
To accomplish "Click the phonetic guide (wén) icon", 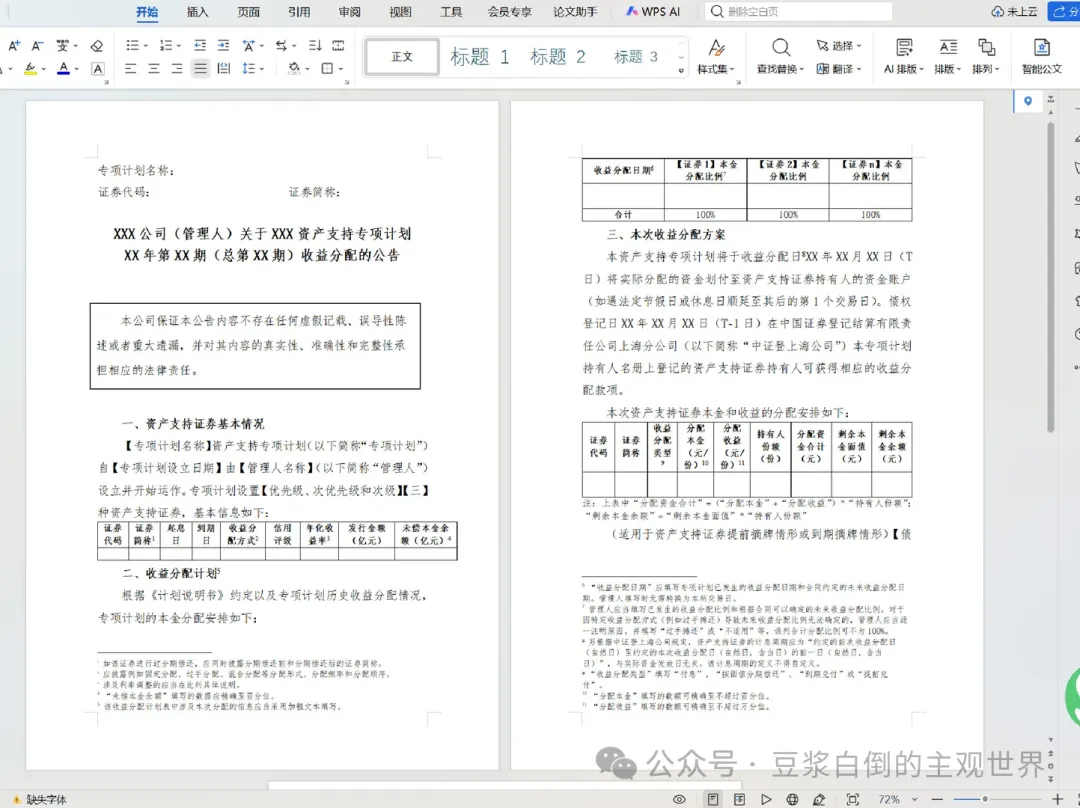I will click(63, 45).
